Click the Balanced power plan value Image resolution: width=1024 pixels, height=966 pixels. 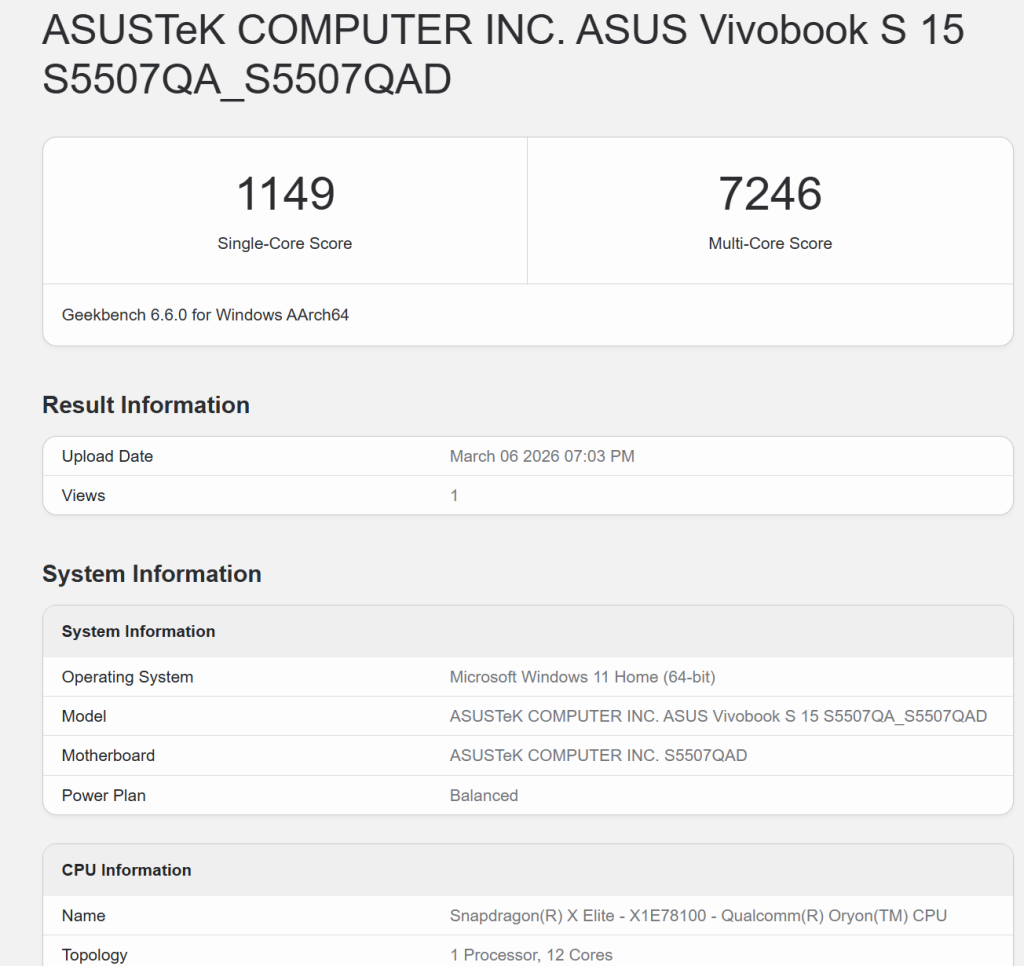click(484, 795)
